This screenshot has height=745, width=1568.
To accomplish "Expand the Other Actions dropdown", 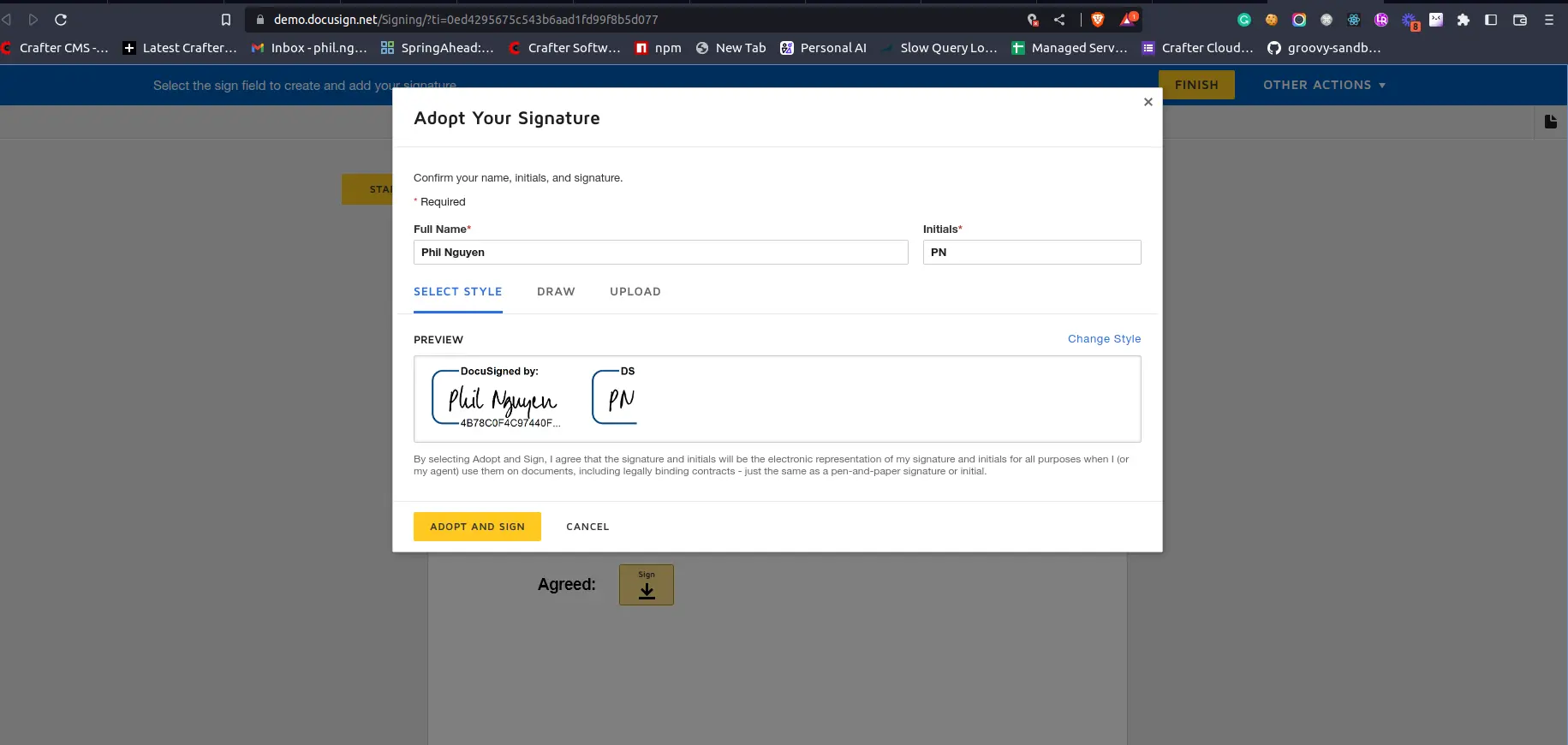I will 1324,85.
